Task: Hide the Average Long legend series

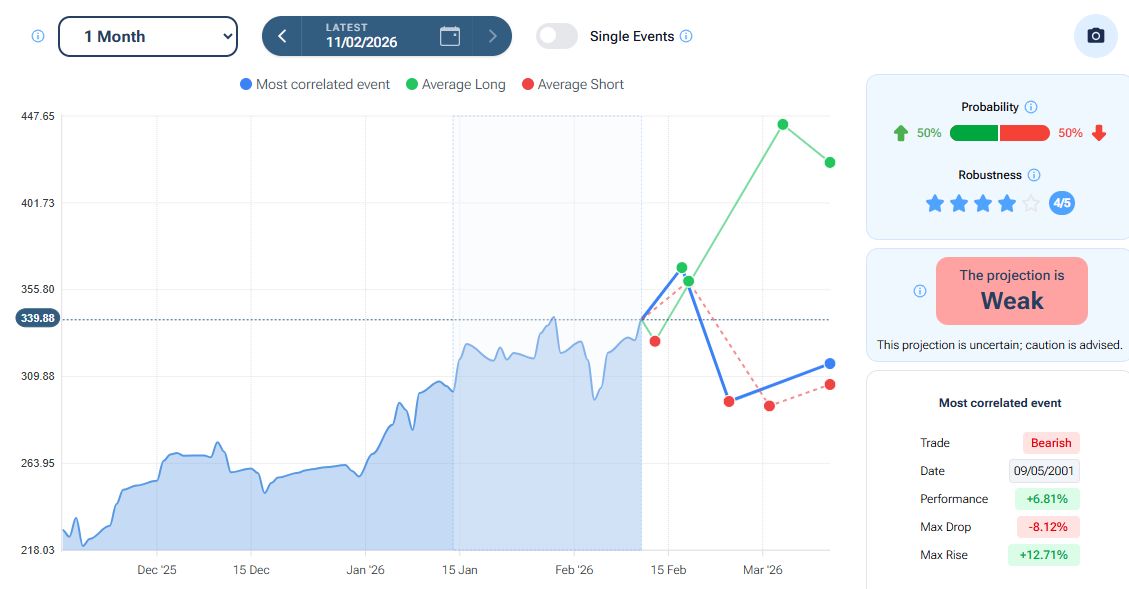Action: (455, 85)
